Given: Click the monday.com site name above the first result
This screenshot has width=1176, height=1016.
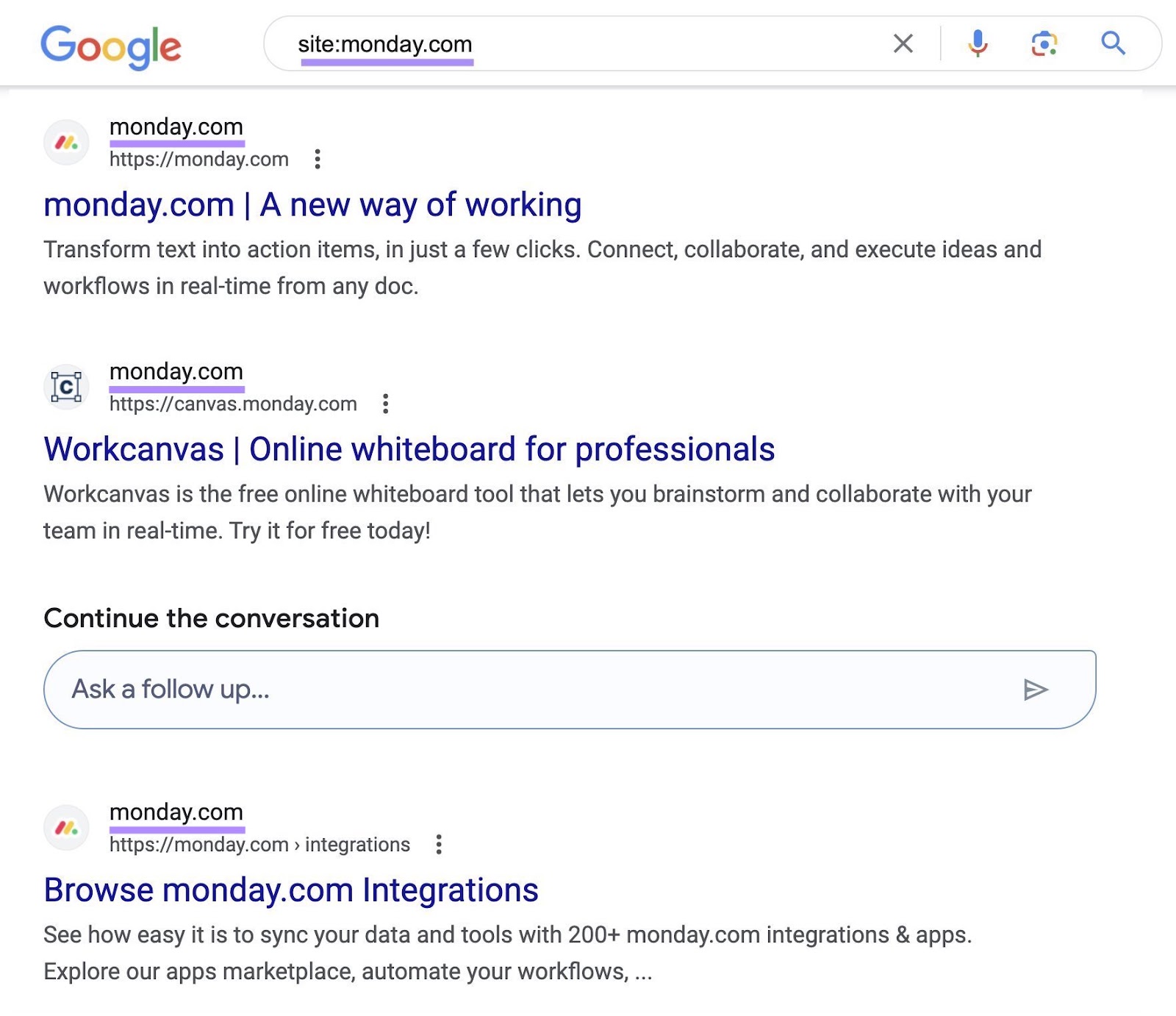Looking at the screenshot, I should point(176,126).
